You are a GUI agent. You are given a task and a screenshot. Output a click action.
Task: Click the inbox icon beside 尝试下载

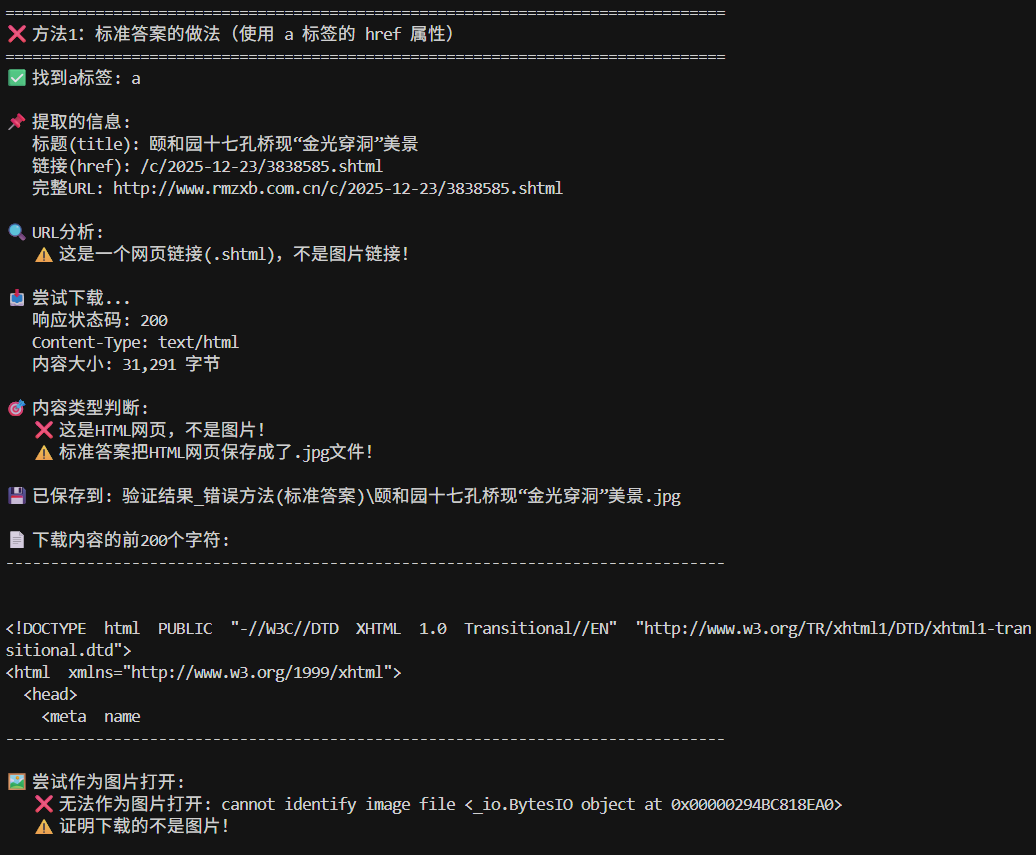click(17, 298)
